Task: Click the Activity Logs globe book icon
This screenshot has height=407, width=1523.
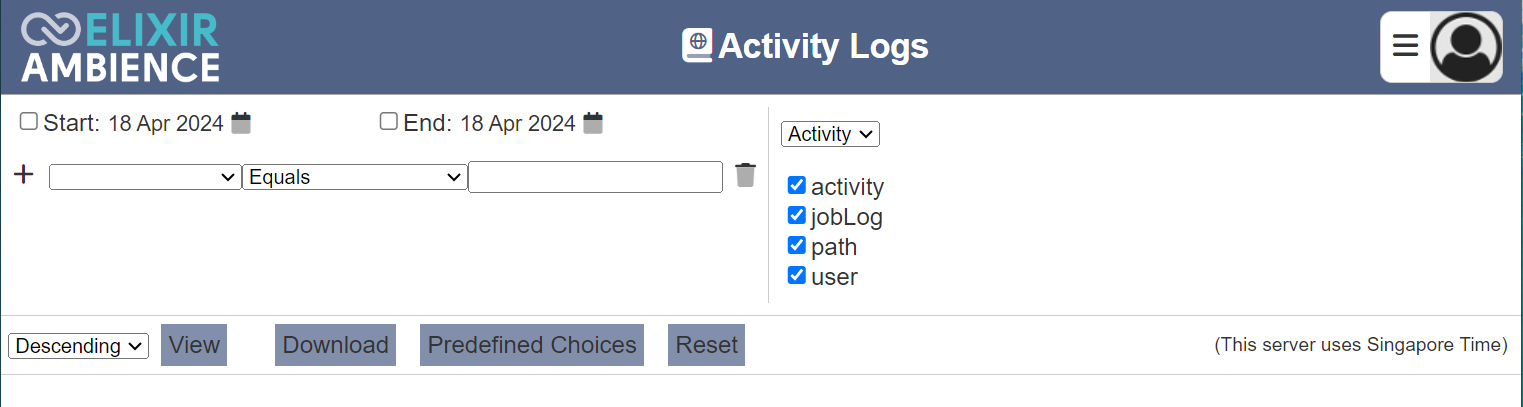Action: pyautogui.click(x=697, y=45)
